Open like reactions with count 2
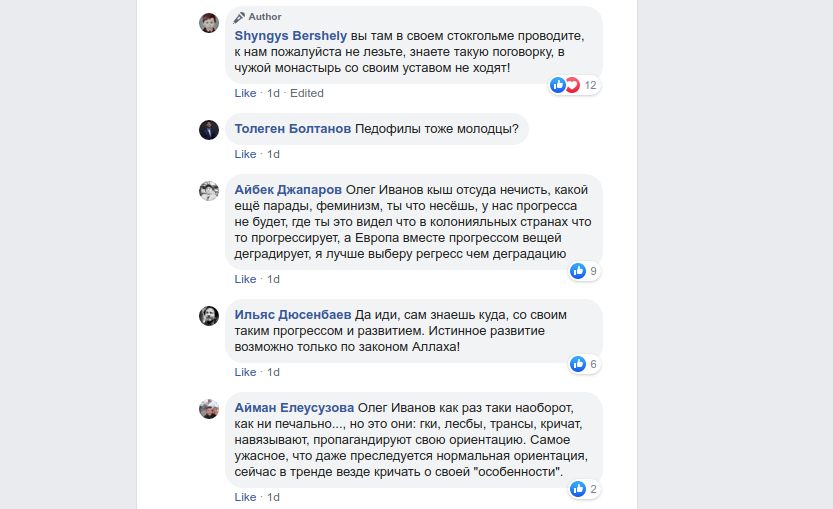 click(x=584, y=489)
